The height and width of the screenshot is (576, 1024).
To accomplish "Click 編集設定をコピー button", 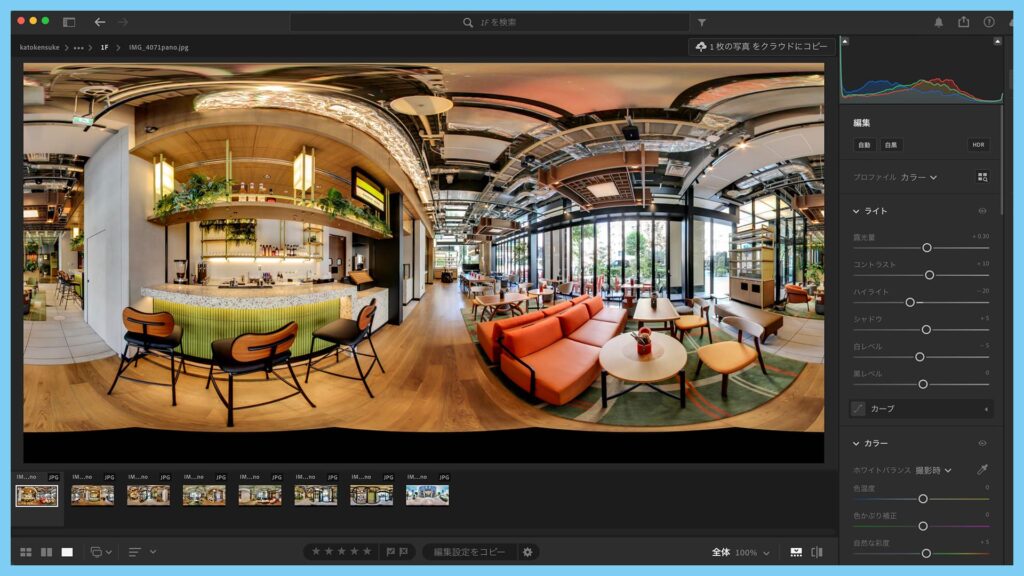I will 468,552.
